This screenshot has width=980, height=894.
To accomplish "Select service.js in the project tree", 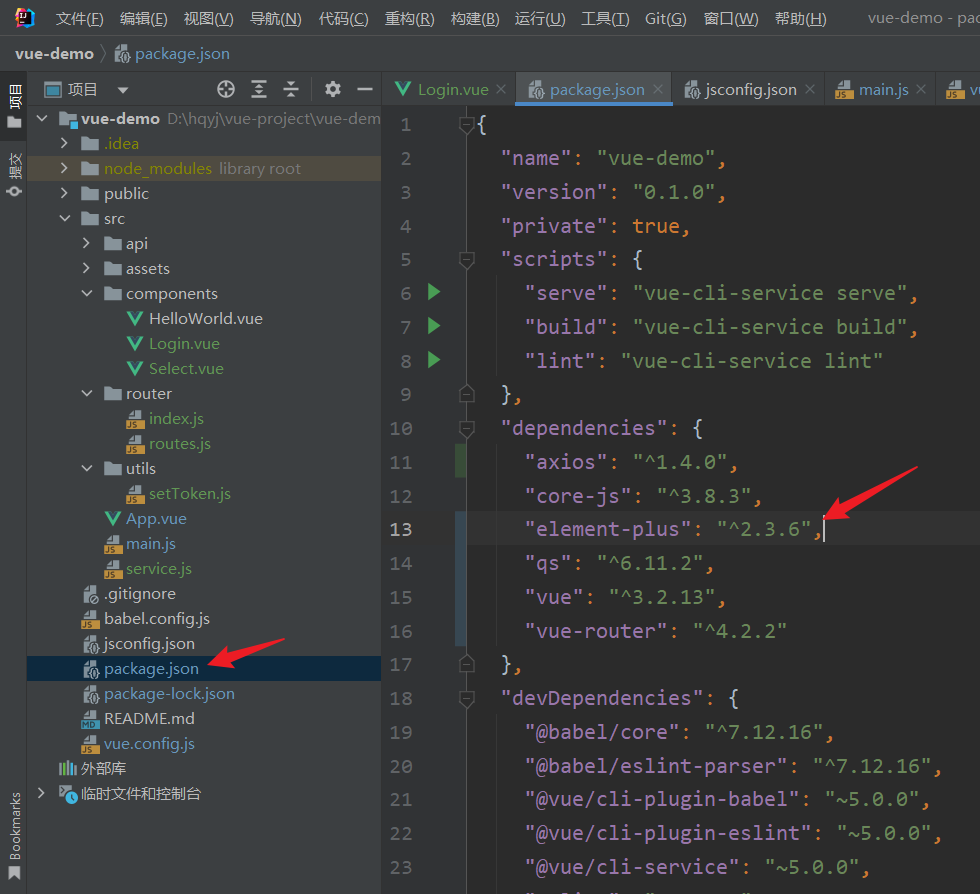I will (158, 568).
